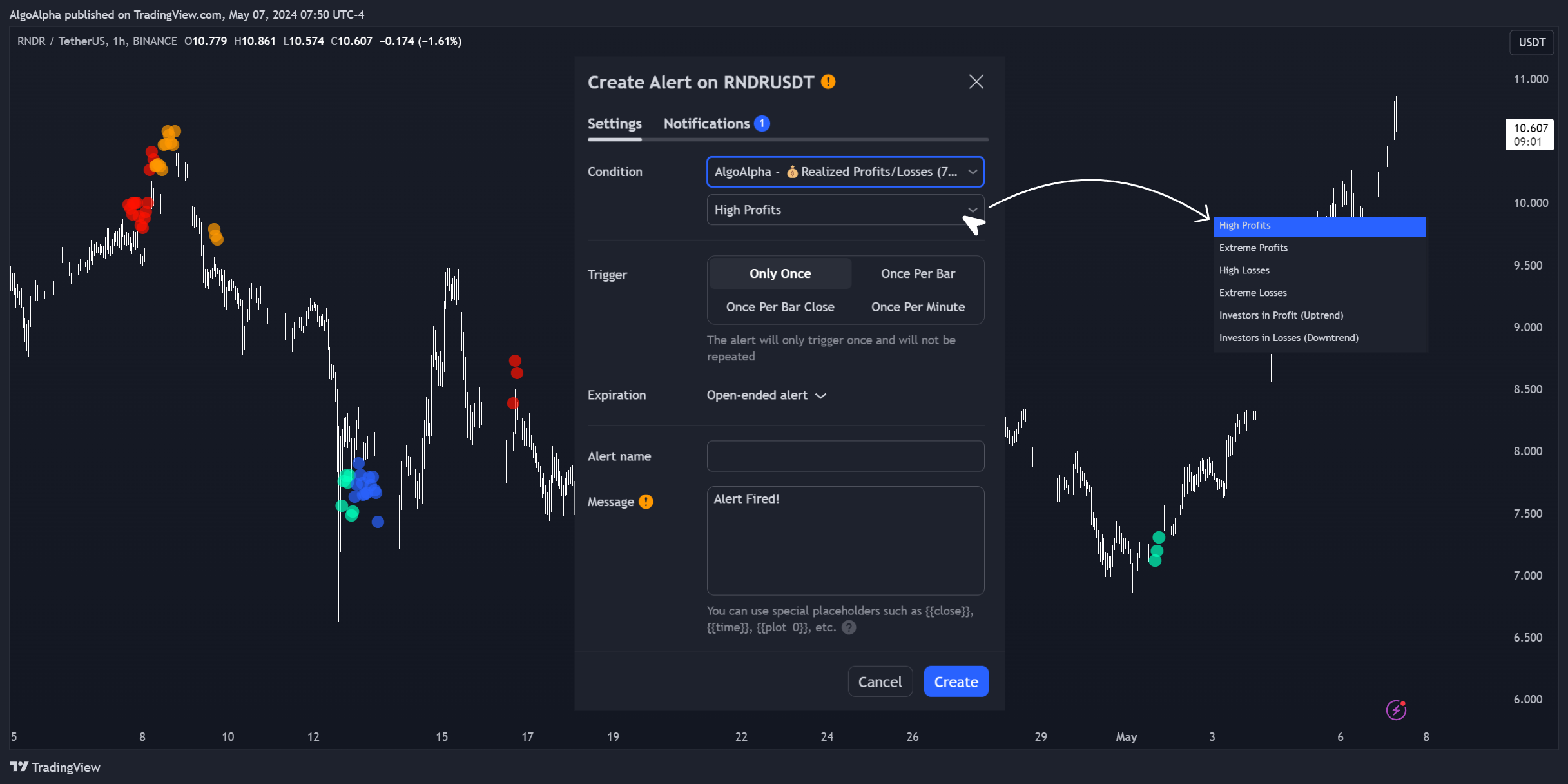Choose High Profits in the options list
The height and width of the screenshot is (784, 1568).
pyautogui.click(x=1319, y=226)
